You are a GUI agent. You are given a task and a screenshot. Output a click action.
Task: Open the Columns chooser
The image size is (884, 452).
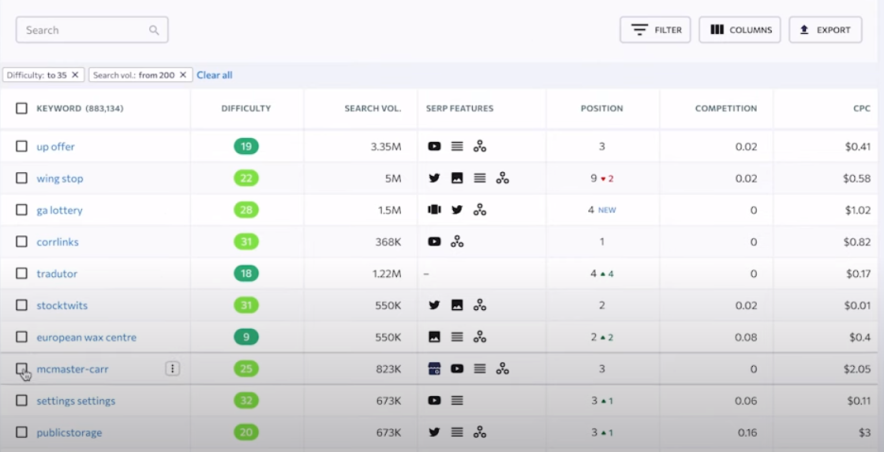click(x=740, y=30)
